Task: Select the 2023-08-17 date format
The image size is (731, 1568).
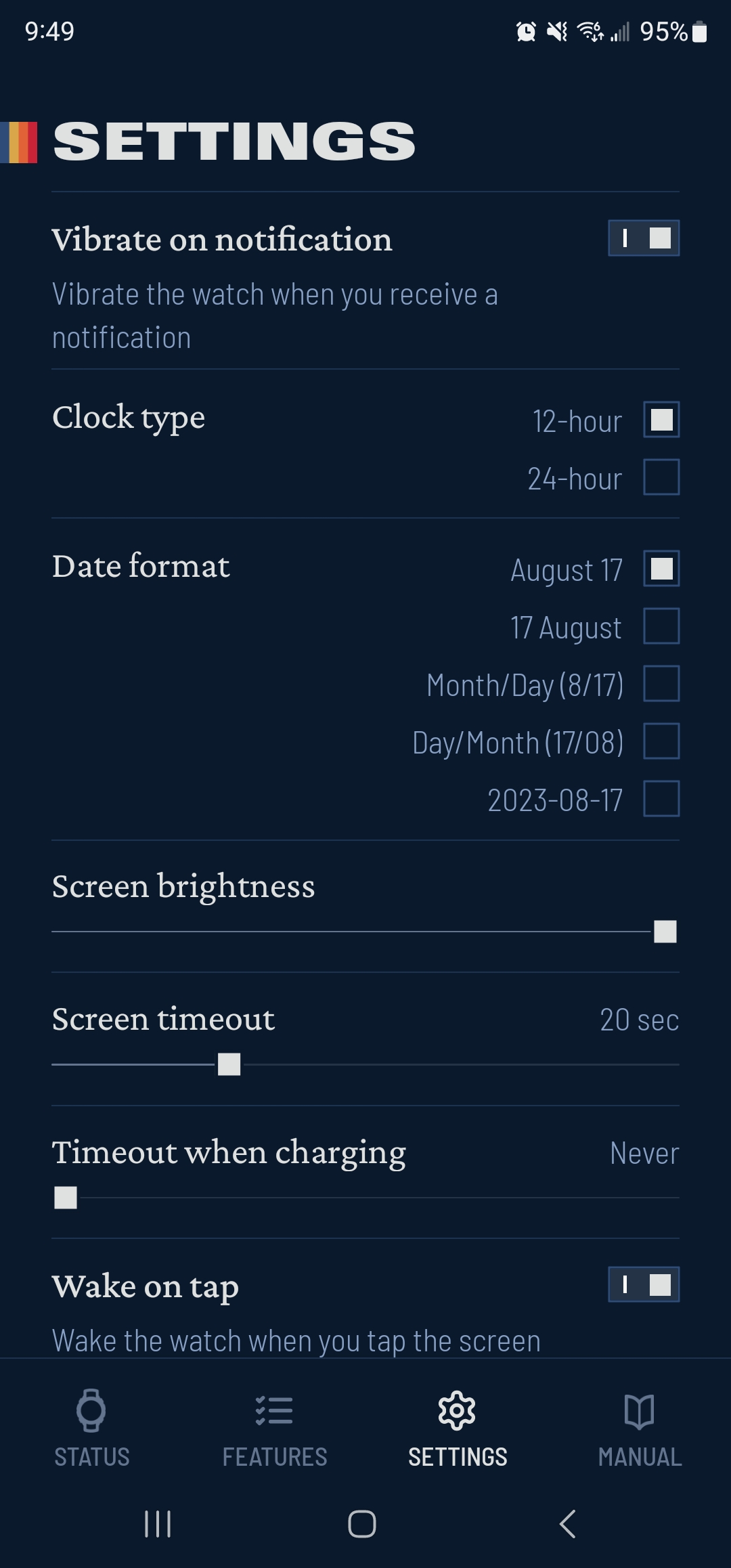Action: [661, 799]
